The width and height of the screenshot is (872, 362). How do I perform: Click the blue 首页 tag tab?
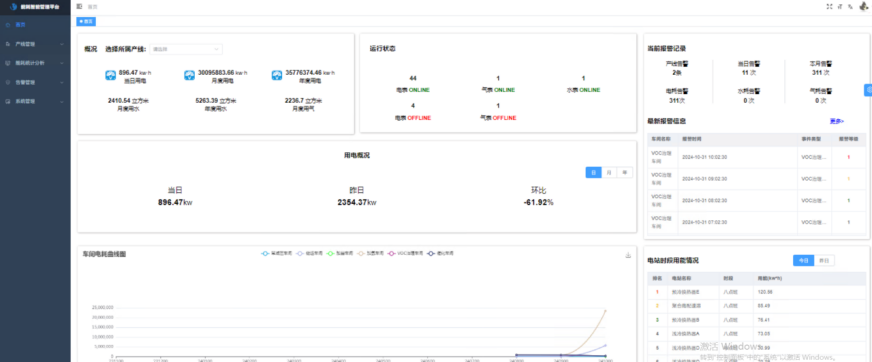click(x=86, y=21)
